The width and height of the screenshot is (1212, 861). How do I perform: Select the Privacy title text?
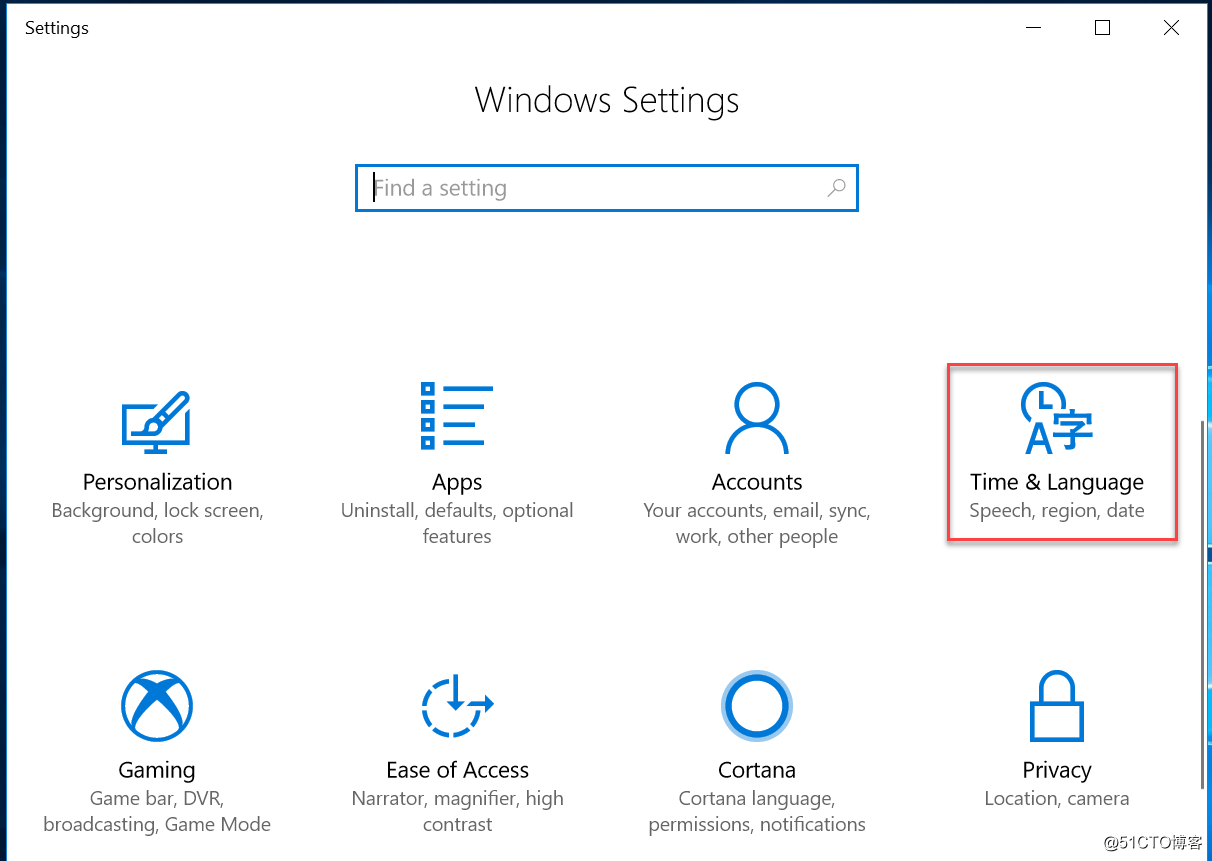[1057, 771]
